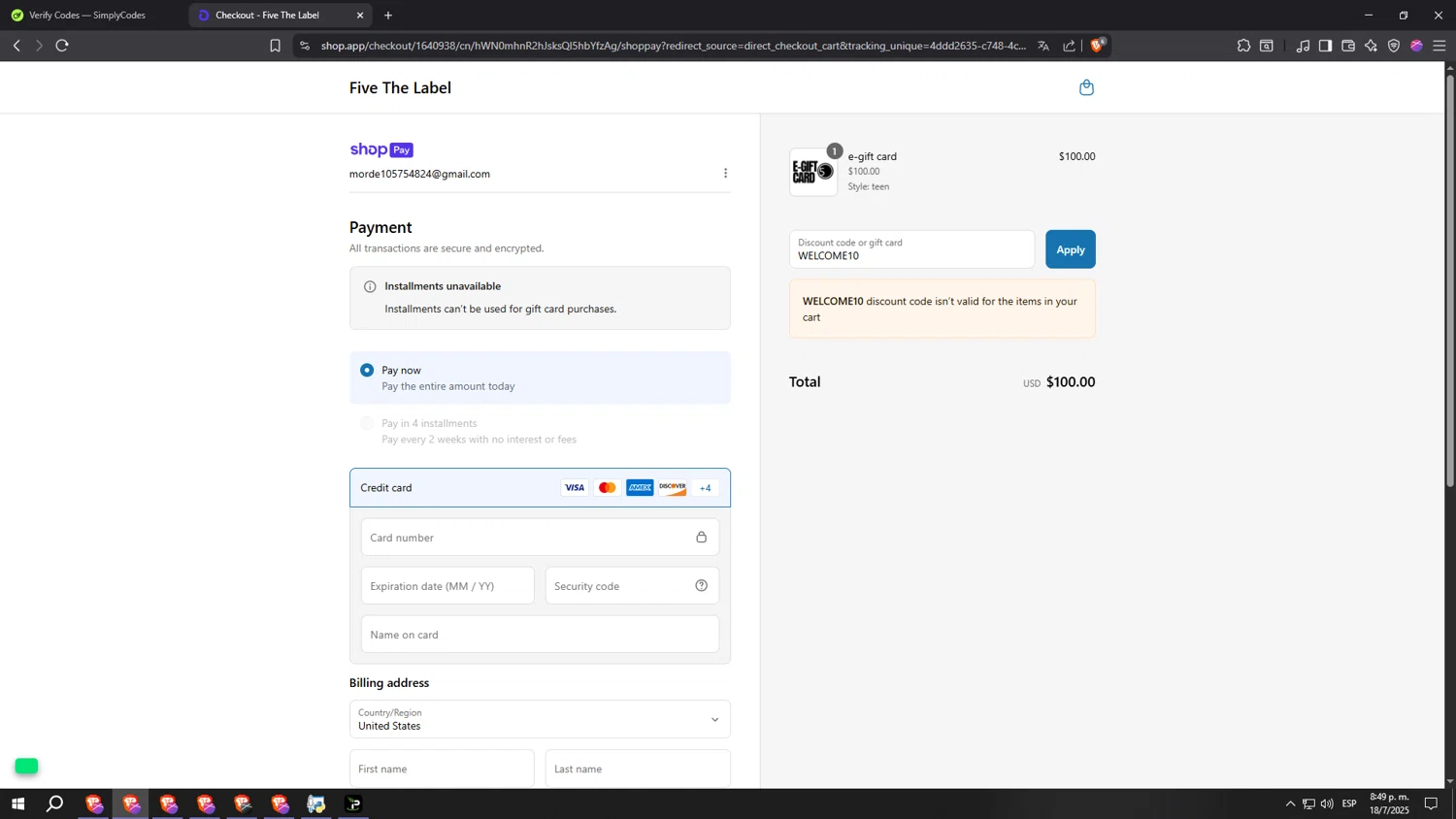Open the Windows Start menu

click(x=17, y=803)
